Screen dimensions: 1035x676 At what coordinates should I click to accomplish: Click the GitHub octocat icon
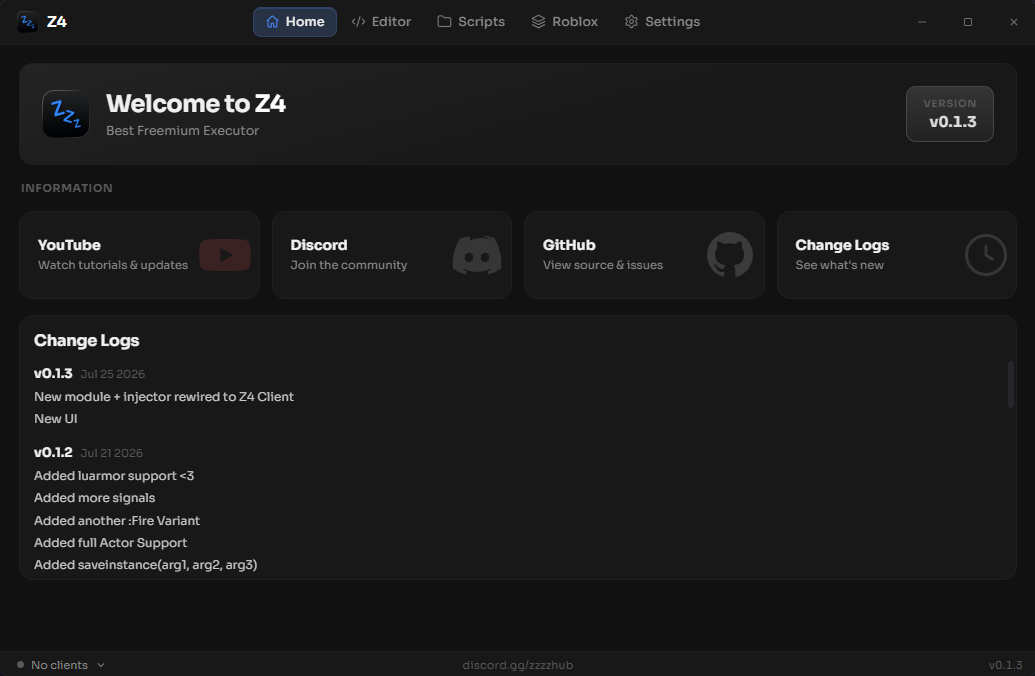[729, 255]
